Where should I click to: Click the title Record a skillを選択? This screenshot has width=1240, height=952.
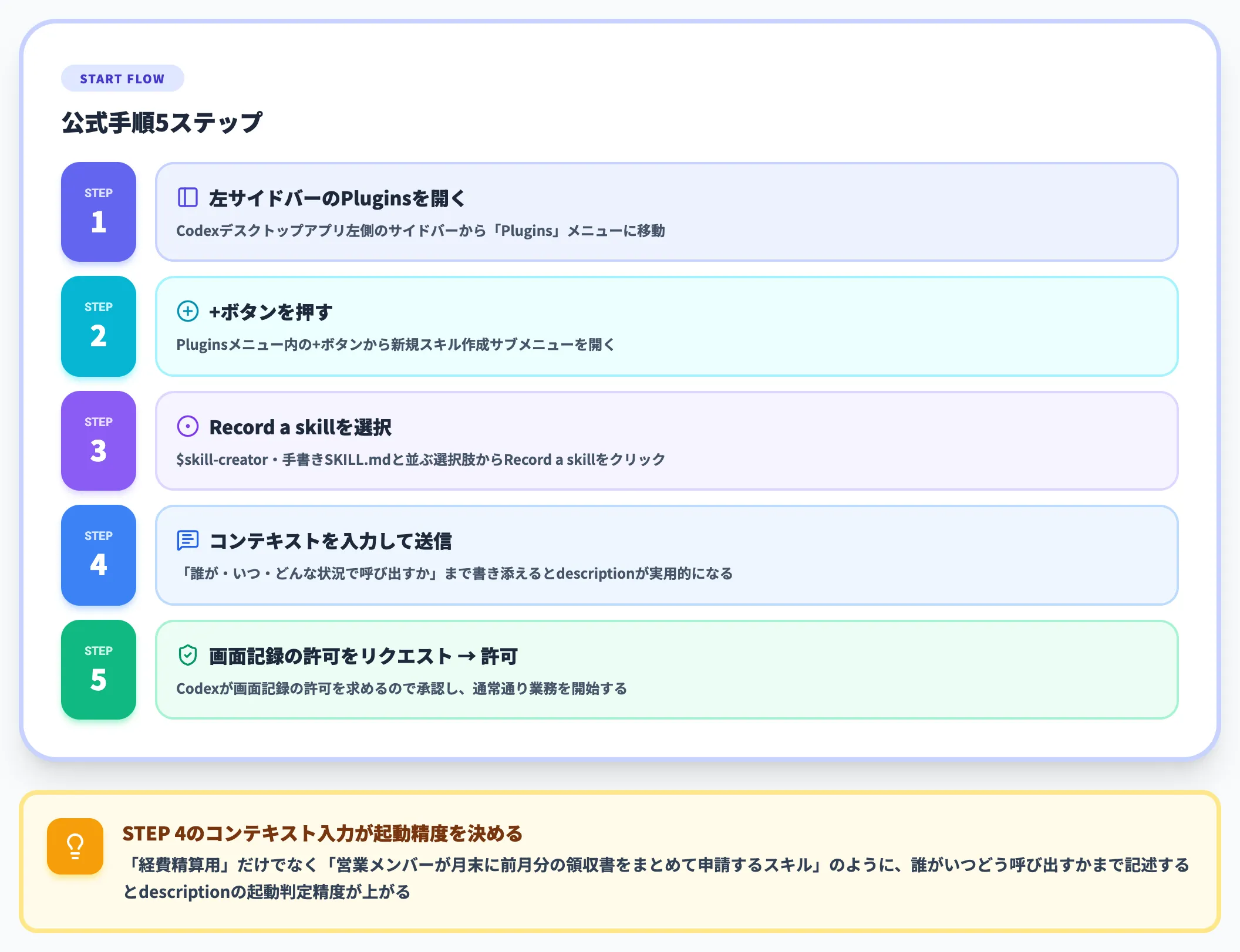(x=300, y=427)
